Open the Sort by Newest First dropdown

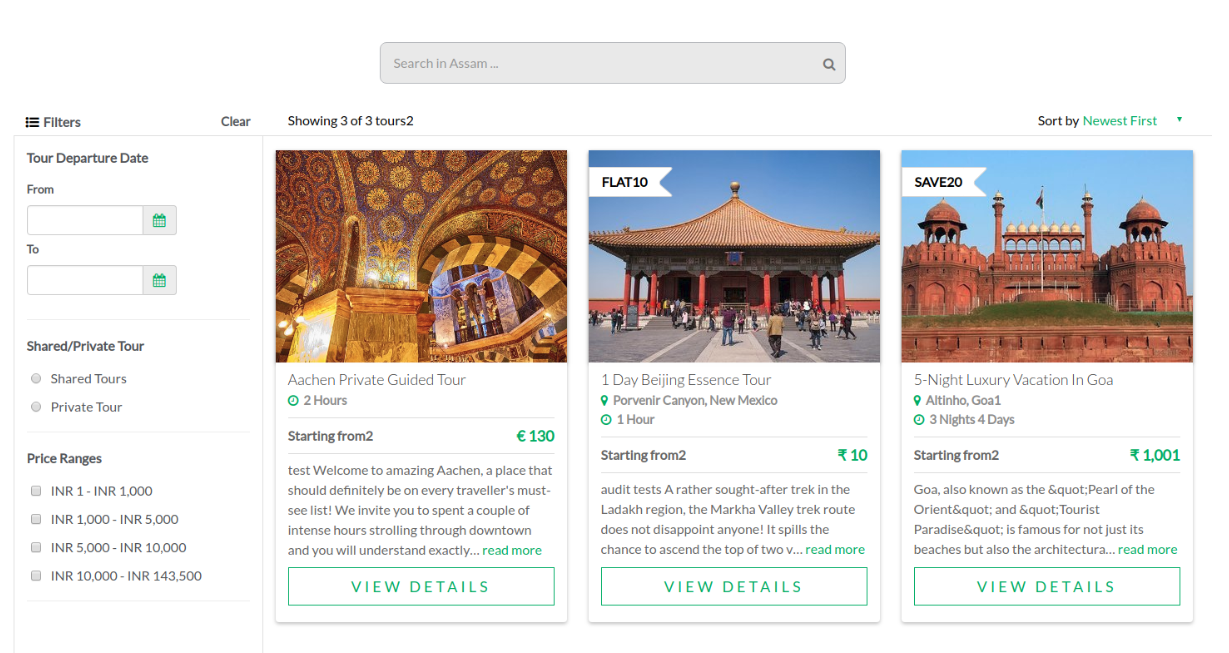(1119, 121)
